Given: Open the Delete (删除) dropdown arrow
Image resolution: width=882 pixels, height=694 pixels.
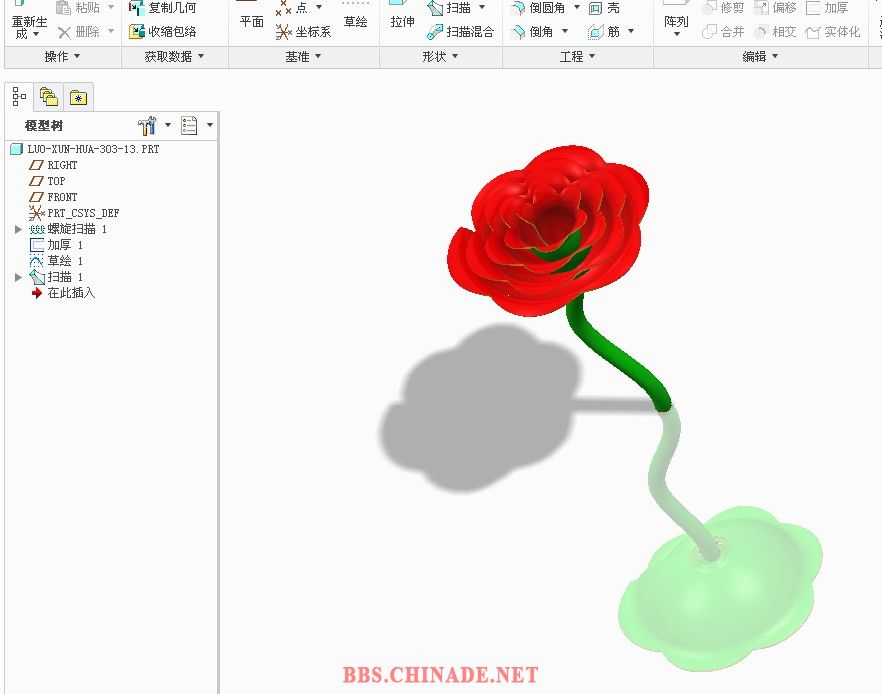Looking at the screenshot, I should coord(111,31).
